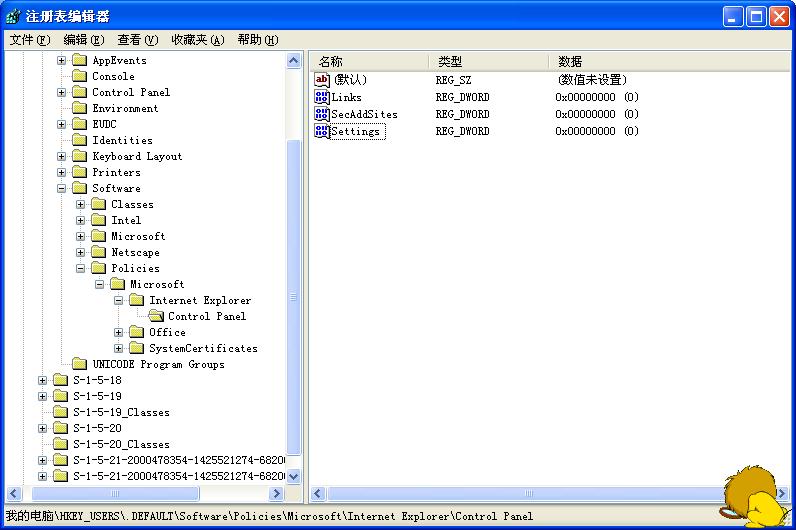Open the 帮助(H) menu
The image size is (796, 530).
[x=258, y=40]
